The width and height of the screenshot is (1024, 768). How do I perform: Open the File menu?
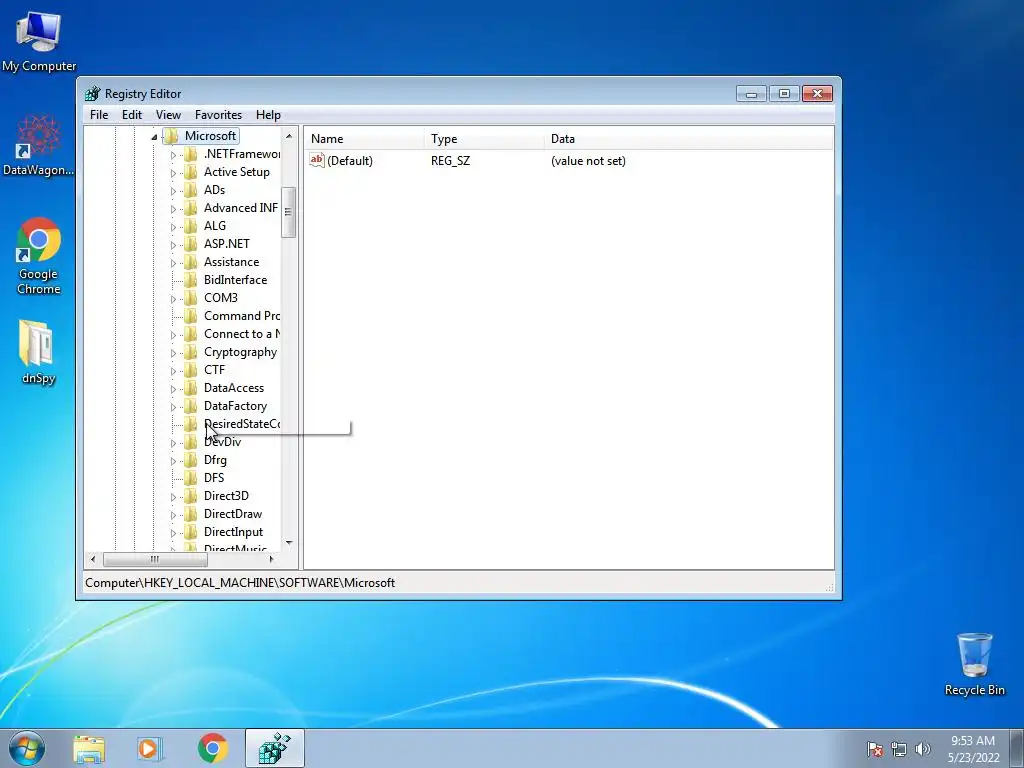click(x=99, y=115)
